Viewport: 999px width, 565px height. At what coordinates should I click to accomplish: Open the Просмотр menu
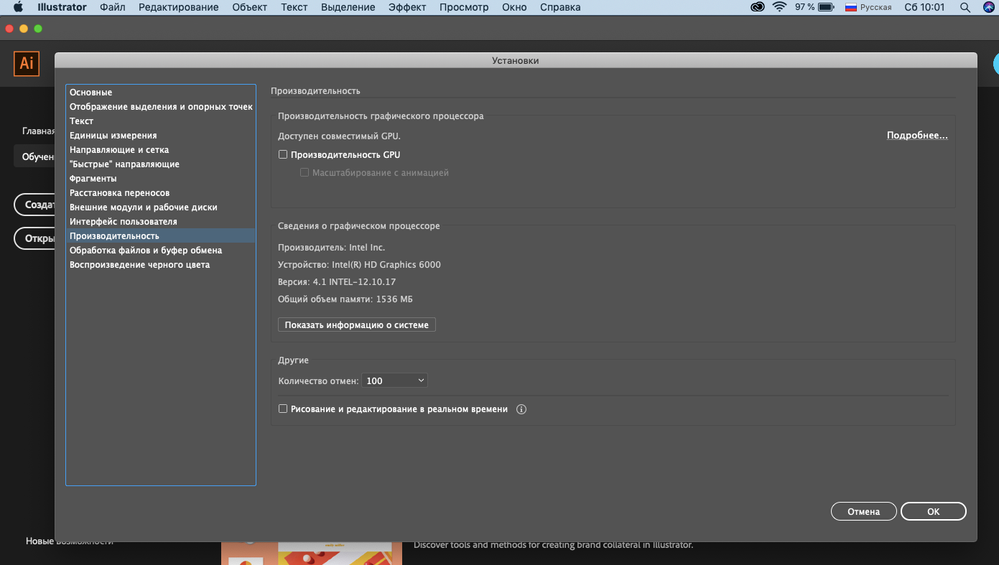click(464, 7)
